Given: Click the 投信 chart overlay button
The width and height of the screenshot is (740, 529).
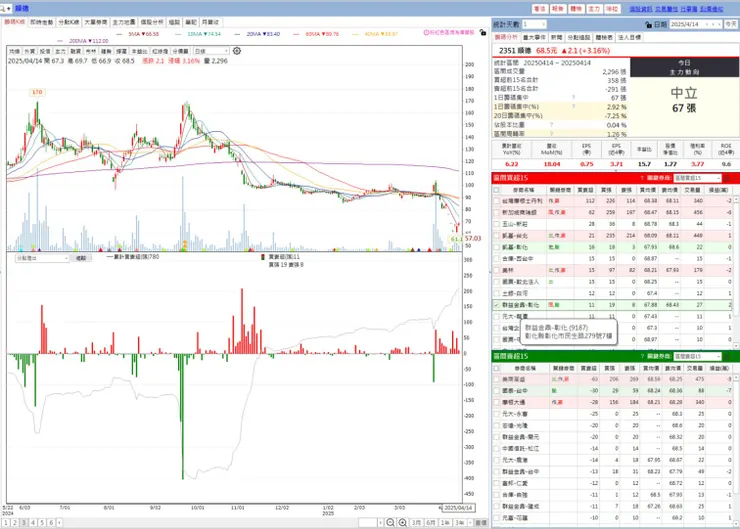Looking at the screenshot, I should 45,51.
